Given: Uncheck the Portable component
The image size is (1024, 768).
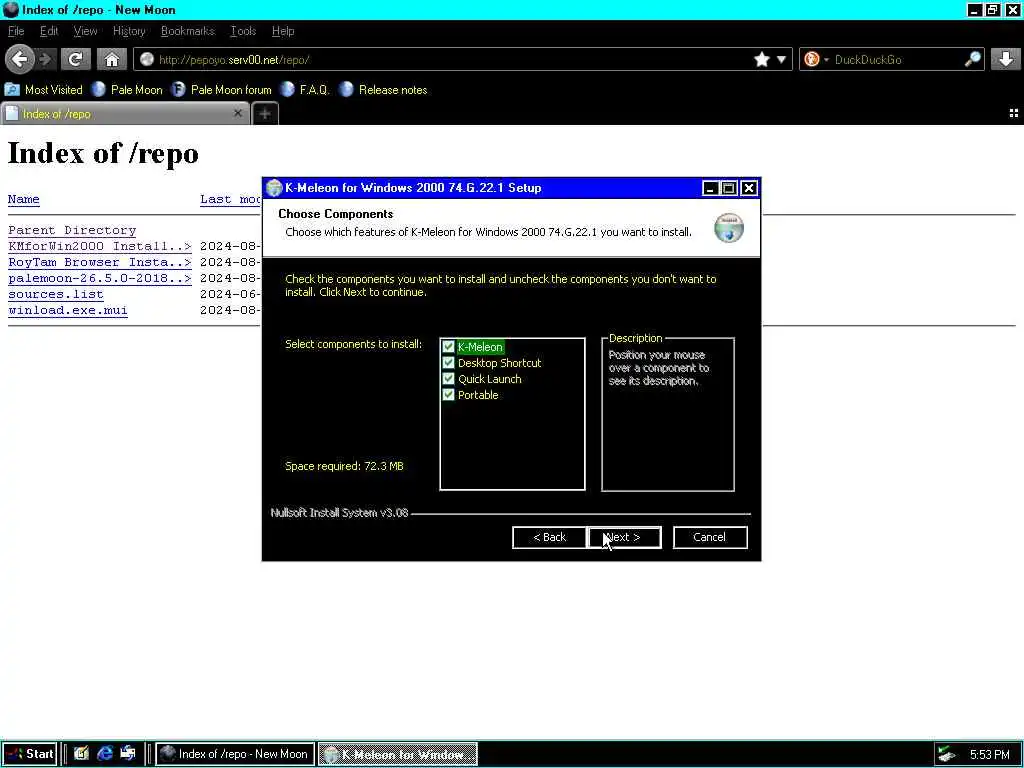Looking at the screenshot, I should point(448,395).
